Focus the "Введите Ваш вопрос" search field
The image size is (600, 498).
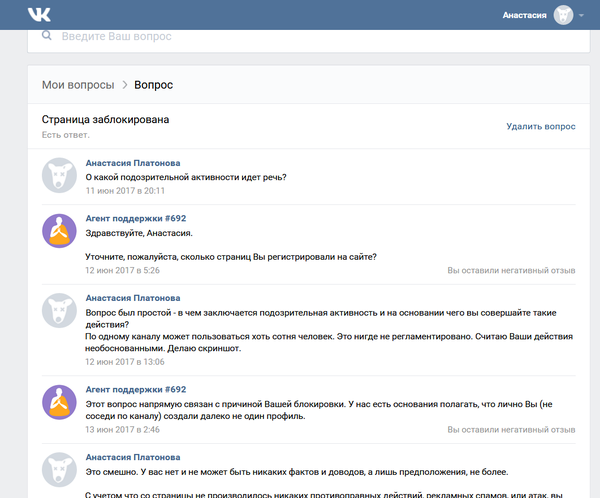[300, 36]
